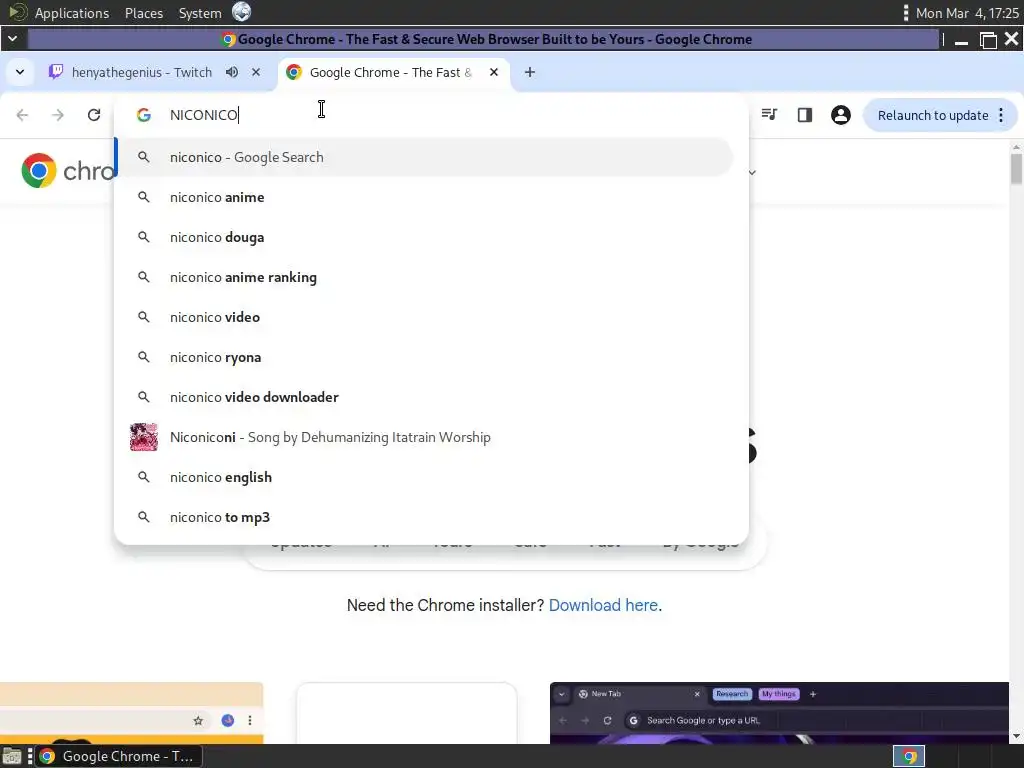Close the Google Chrome tab
The height and width of the screenshot is (768, 1024).
[494, 72]
